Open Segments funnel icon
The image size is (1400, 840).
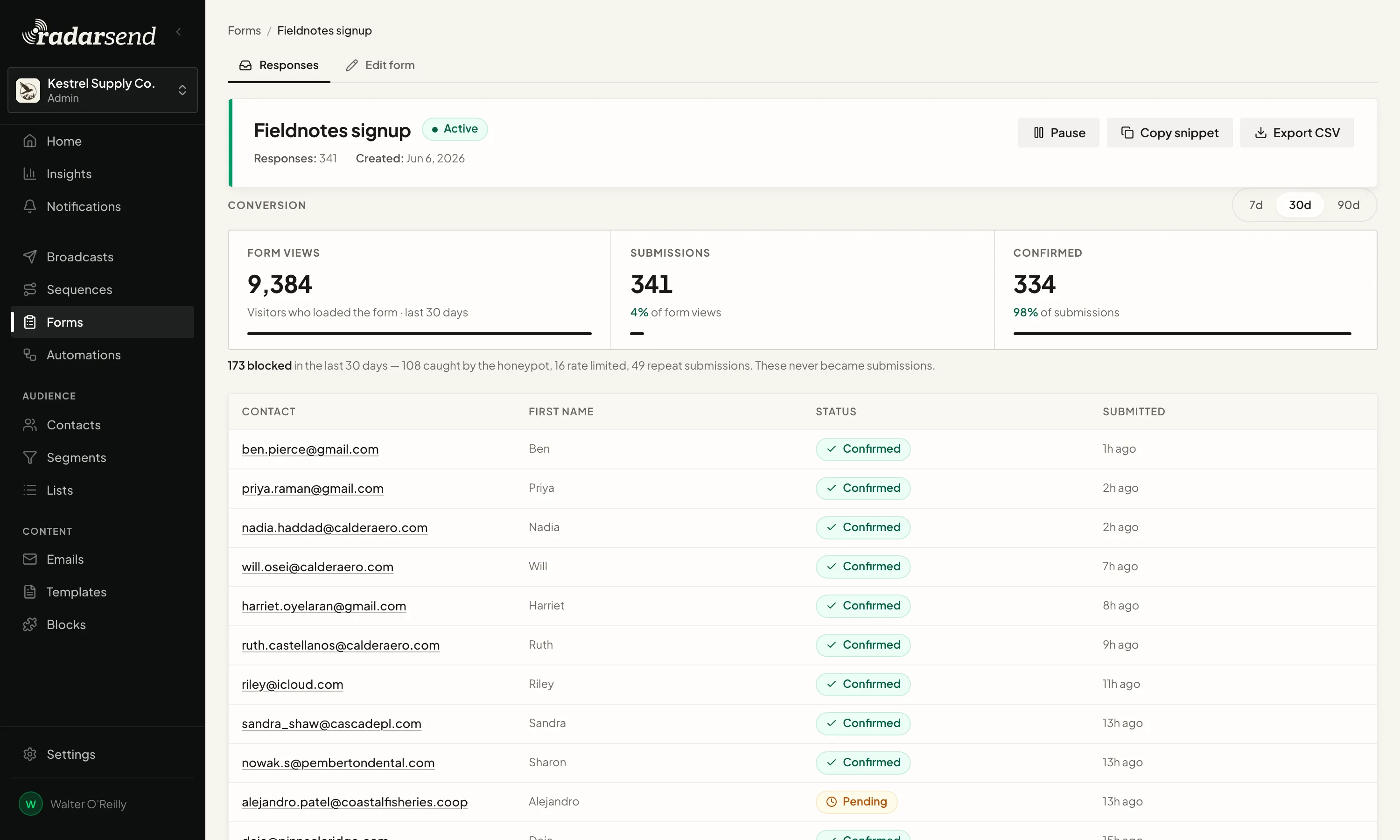coord(30,457)
